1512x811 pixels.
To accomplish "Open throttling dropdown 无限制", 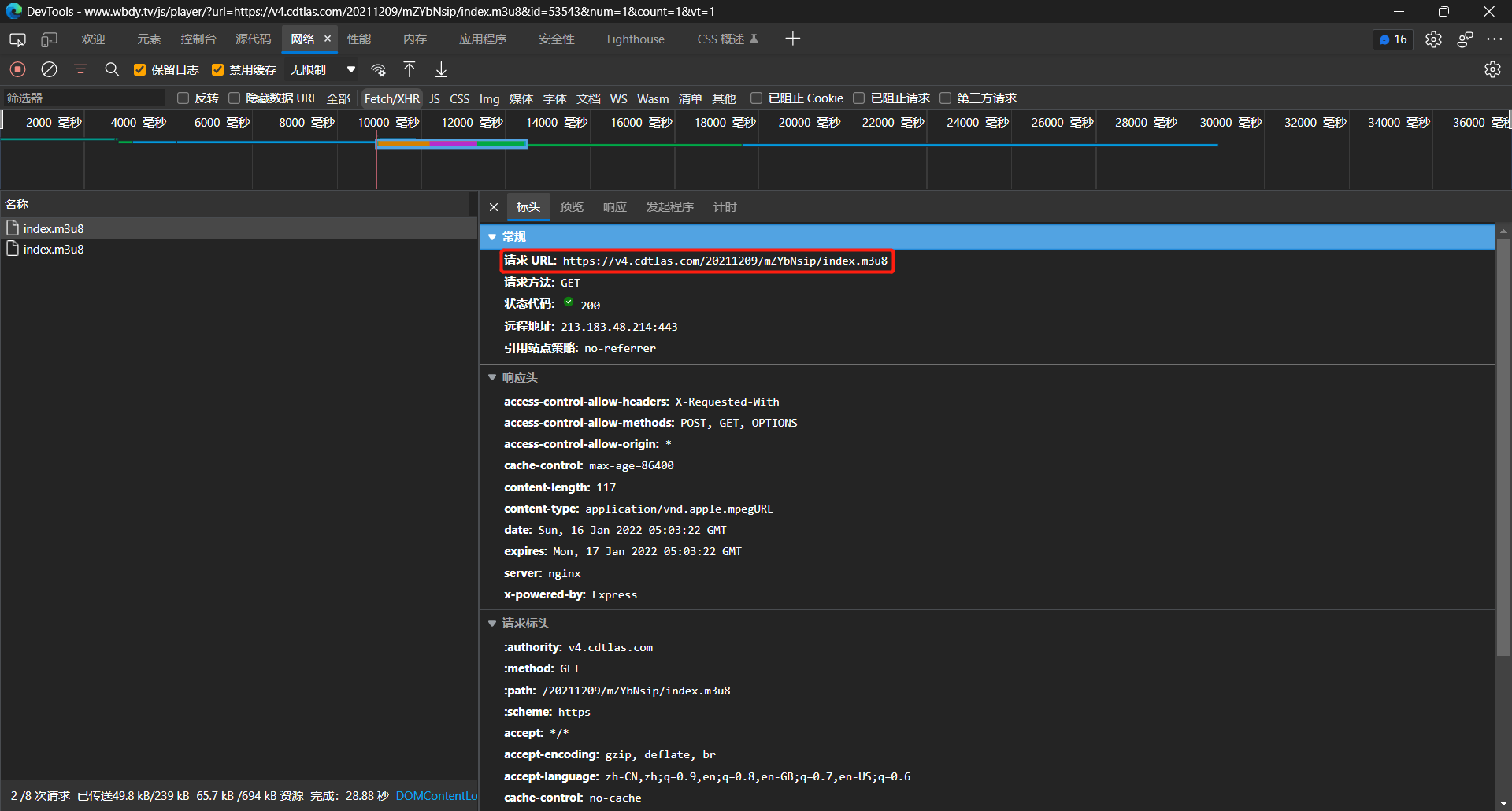I will click(x=322, y=69).
